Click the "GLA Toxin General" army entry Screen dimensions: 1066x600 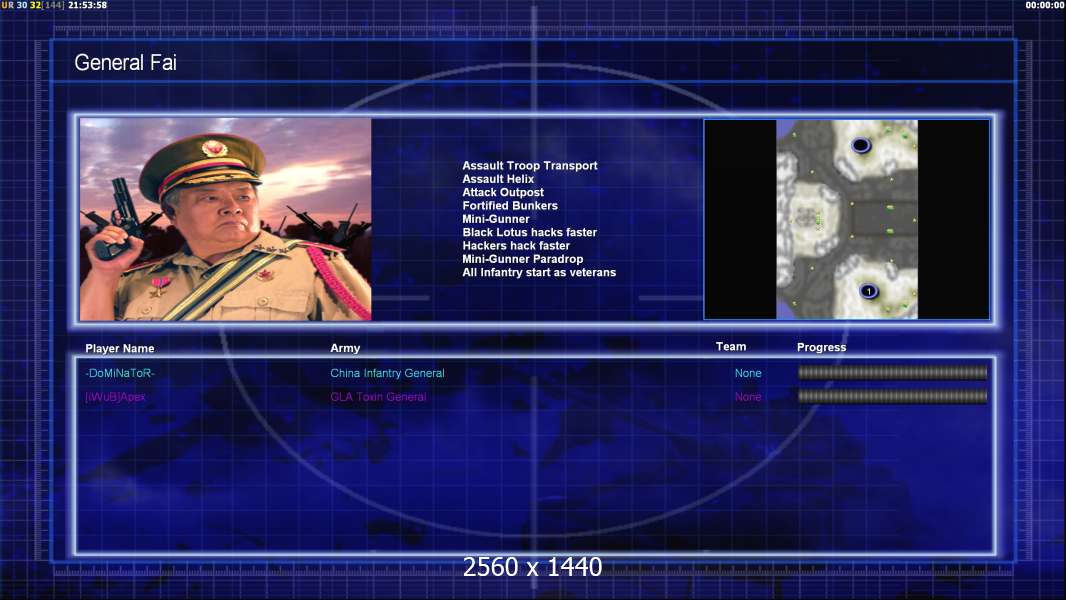tap(378, 397)
